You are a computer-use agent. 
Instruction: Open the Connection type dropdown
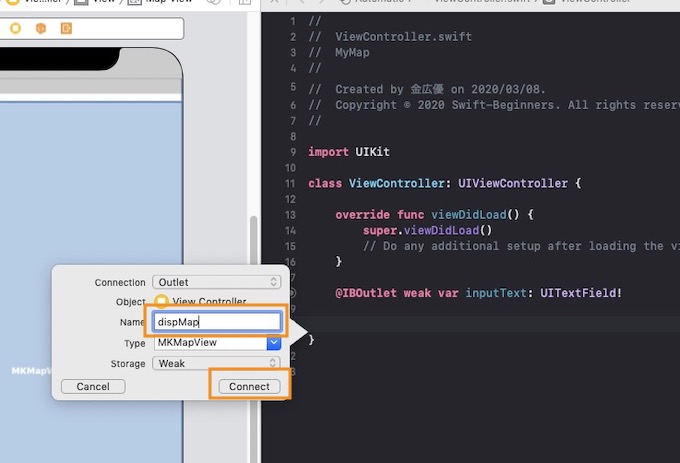216,283
